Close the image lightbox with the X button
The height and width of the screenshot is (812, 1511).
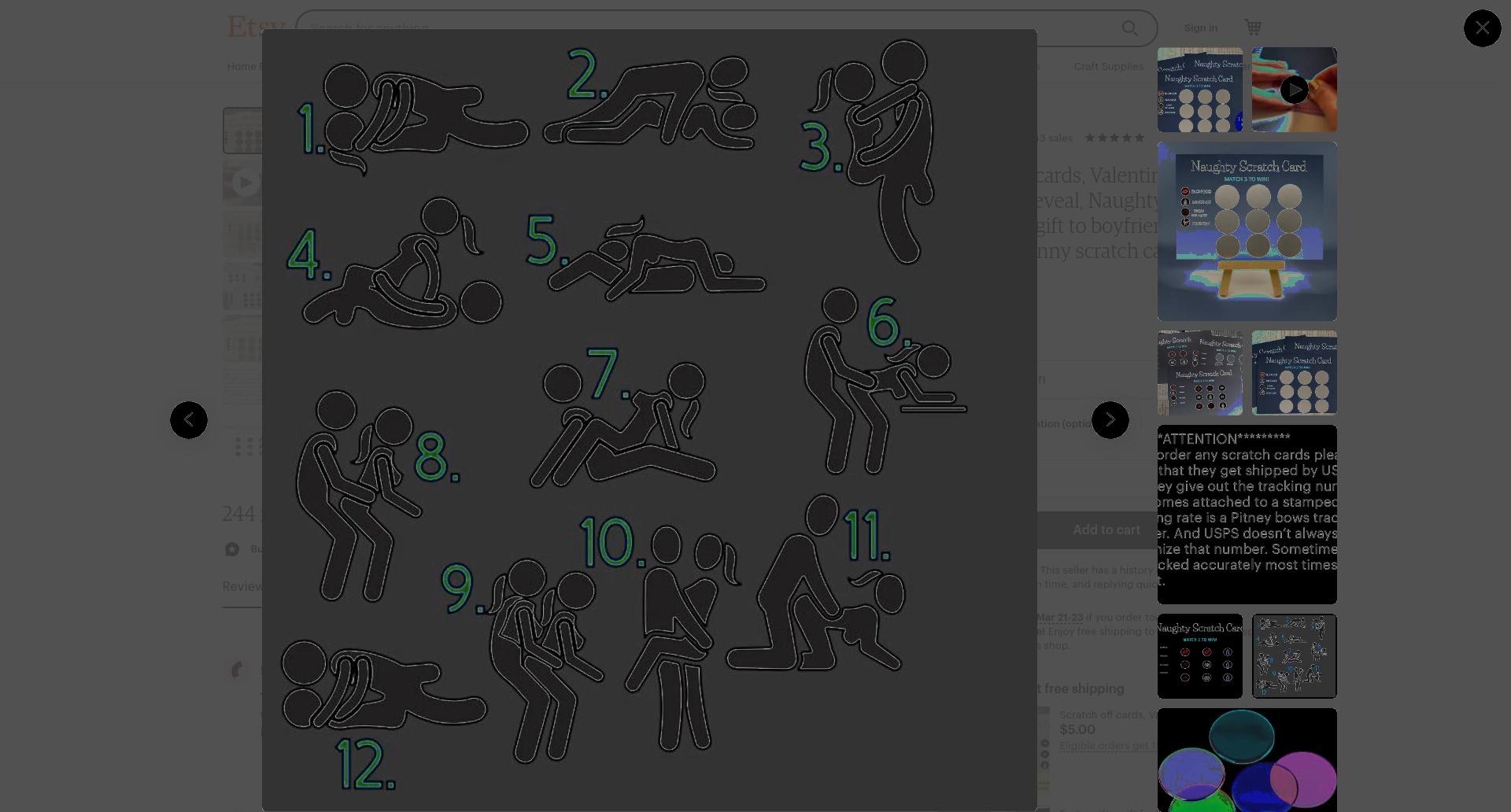point(1482,28)
